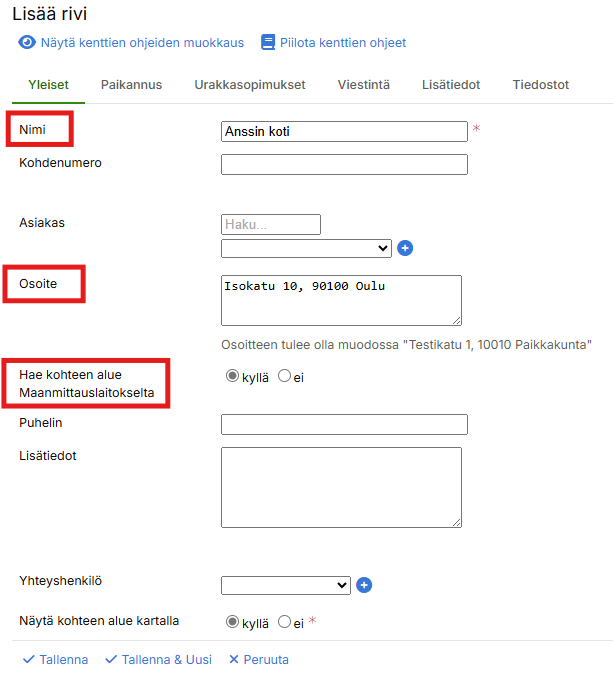
Task: Open the Urakkasopimukset tab
Action: point(250,85)
